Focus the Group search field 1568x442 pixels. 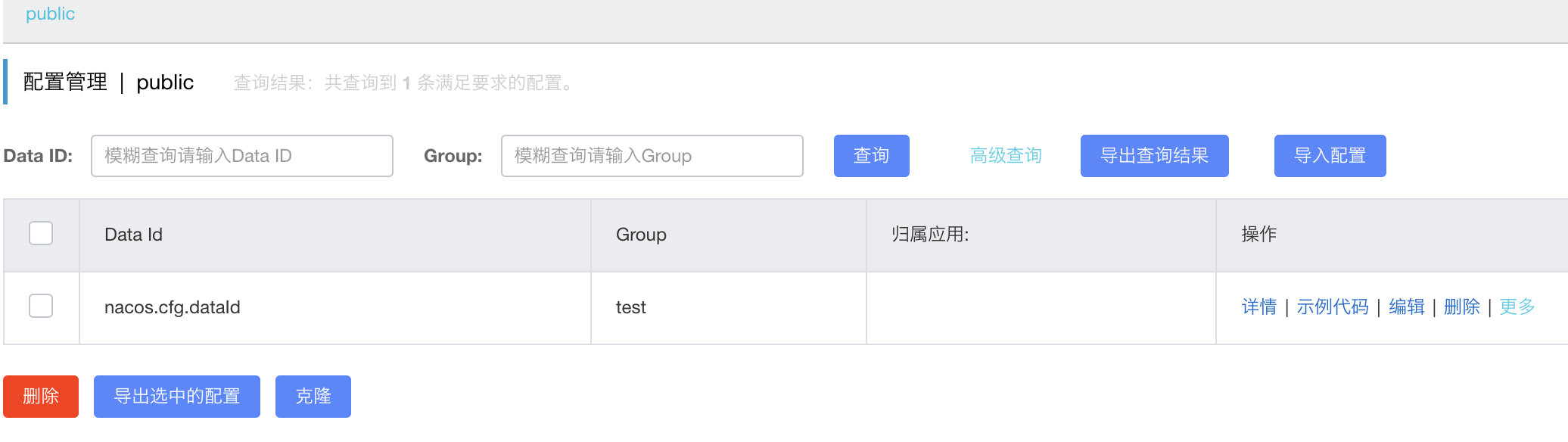[652, 156]
